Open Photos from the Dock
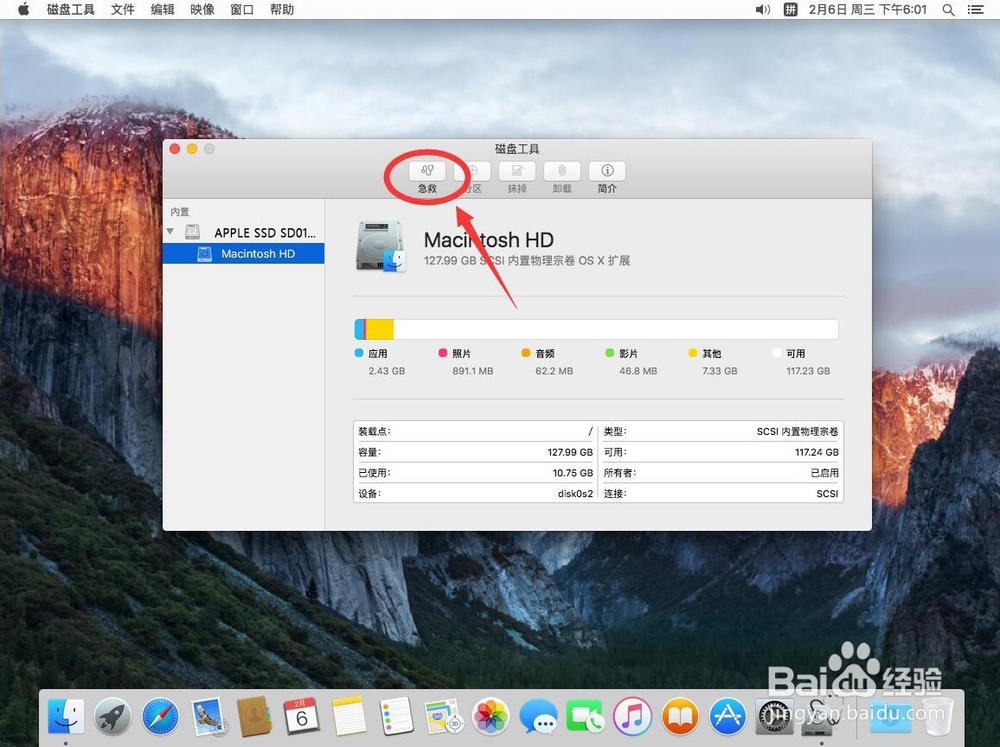Image resolution: width=1000 pixels, height=747 pixels. [490, 716]
